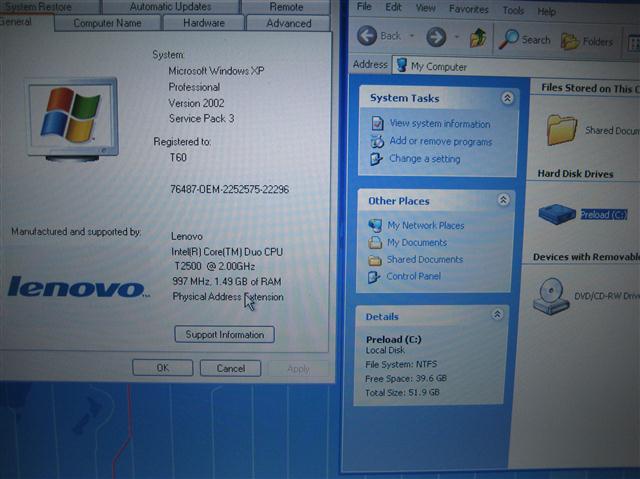Open the Tools menu
640x479 pixels.
(513, 10)
